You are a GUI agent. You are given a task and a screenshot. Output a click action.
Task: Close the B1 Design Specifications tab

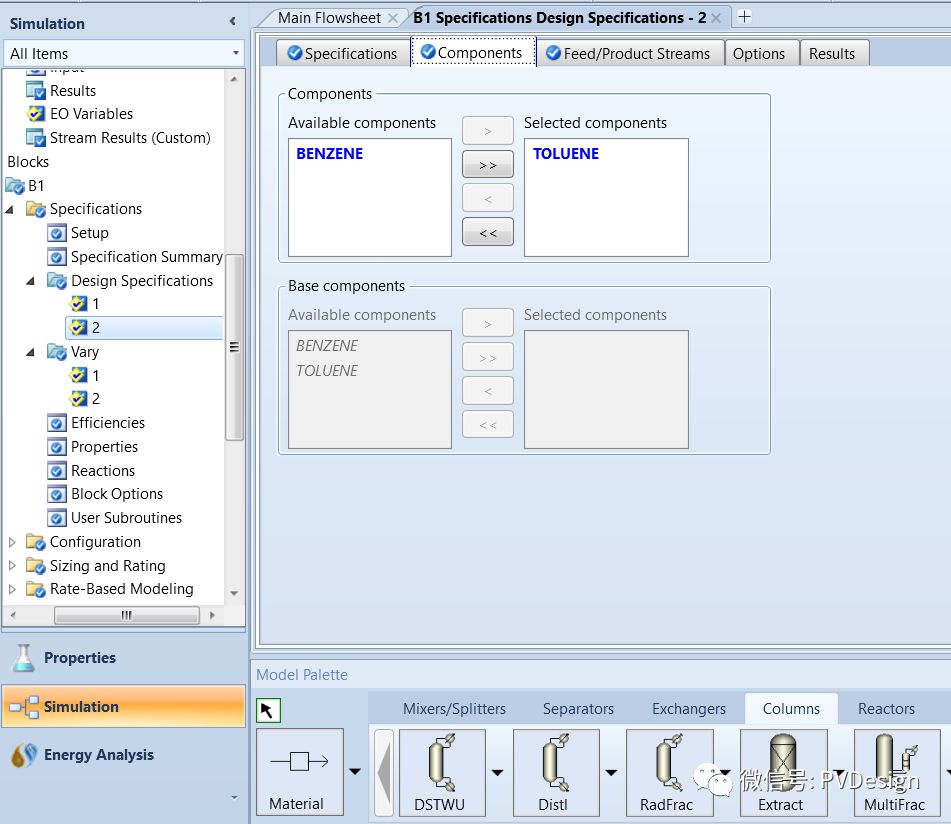(x=716, y=18)
